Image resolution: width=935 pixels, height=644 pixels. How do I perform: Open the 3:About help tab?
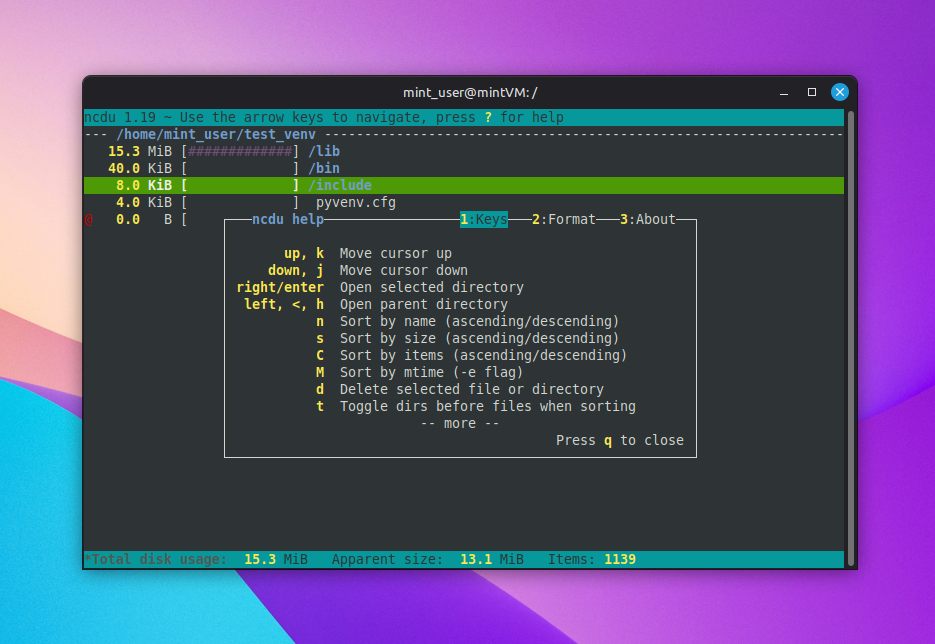(x=648, y=219)
